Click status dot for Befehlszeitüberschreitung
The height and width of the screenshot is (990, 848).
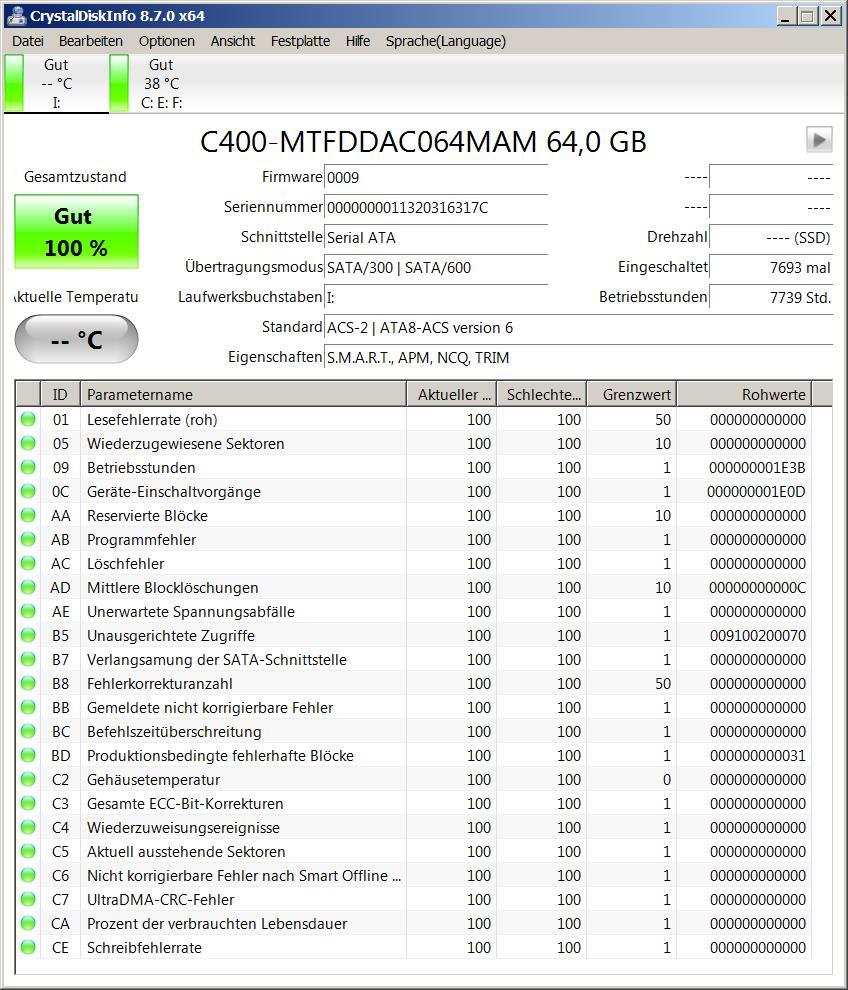[x=28, y=731]
